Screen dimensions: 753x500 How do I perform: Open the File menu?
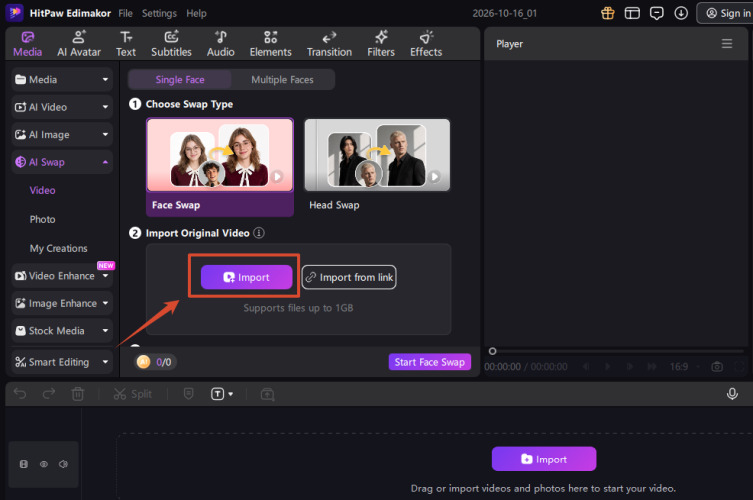[125, 13]
